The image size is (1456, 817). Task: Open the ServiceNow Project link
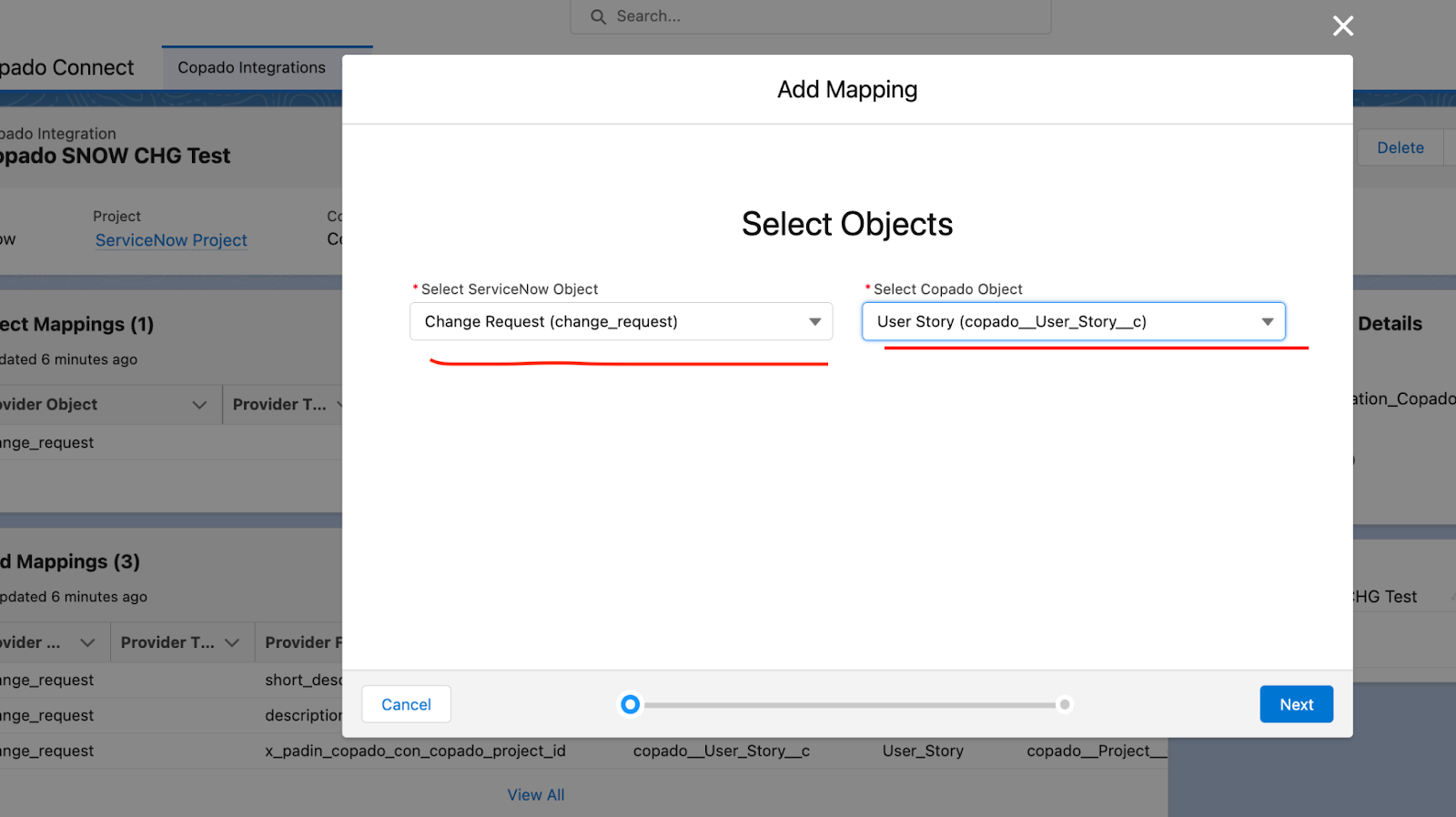pyautogui.click(x=171, y=240)
